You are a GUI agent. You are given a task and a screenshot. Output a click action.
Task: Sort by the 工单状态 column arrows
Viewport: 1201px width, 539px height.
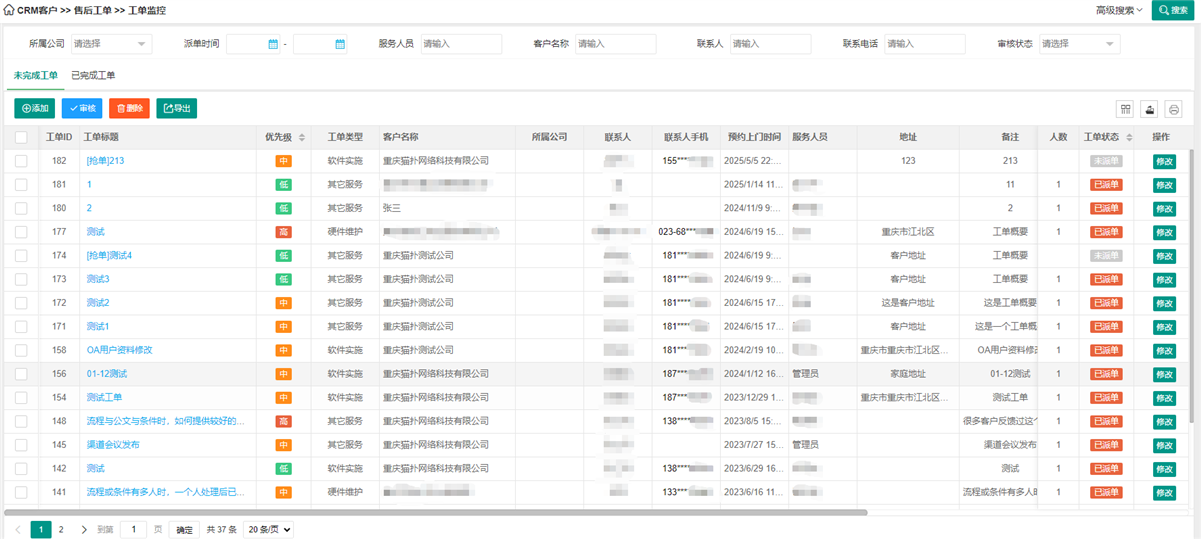1129,137
